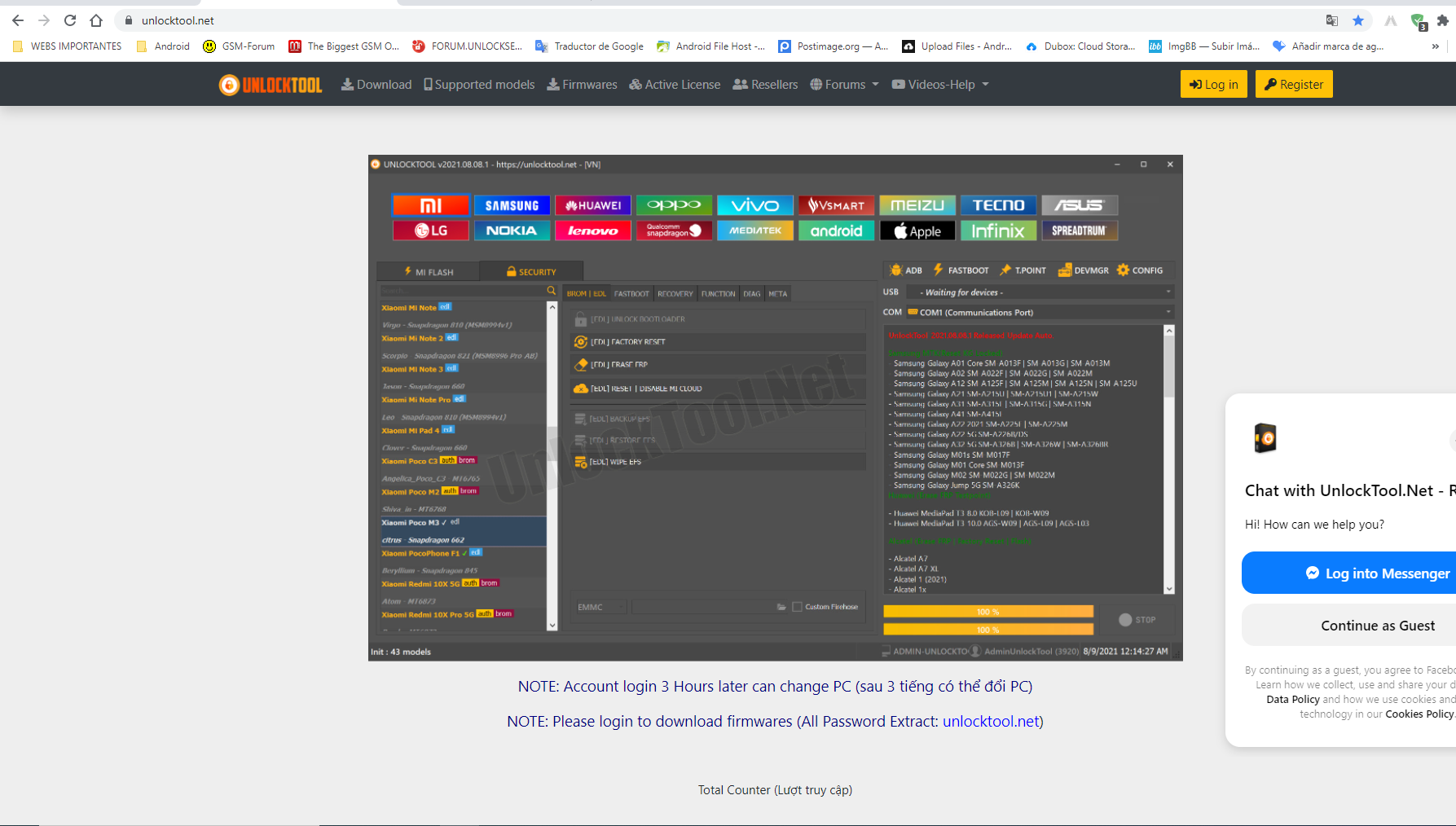Click the Log in button
The height and width of the screenshot is (826, 1456).
point(1213,85)
